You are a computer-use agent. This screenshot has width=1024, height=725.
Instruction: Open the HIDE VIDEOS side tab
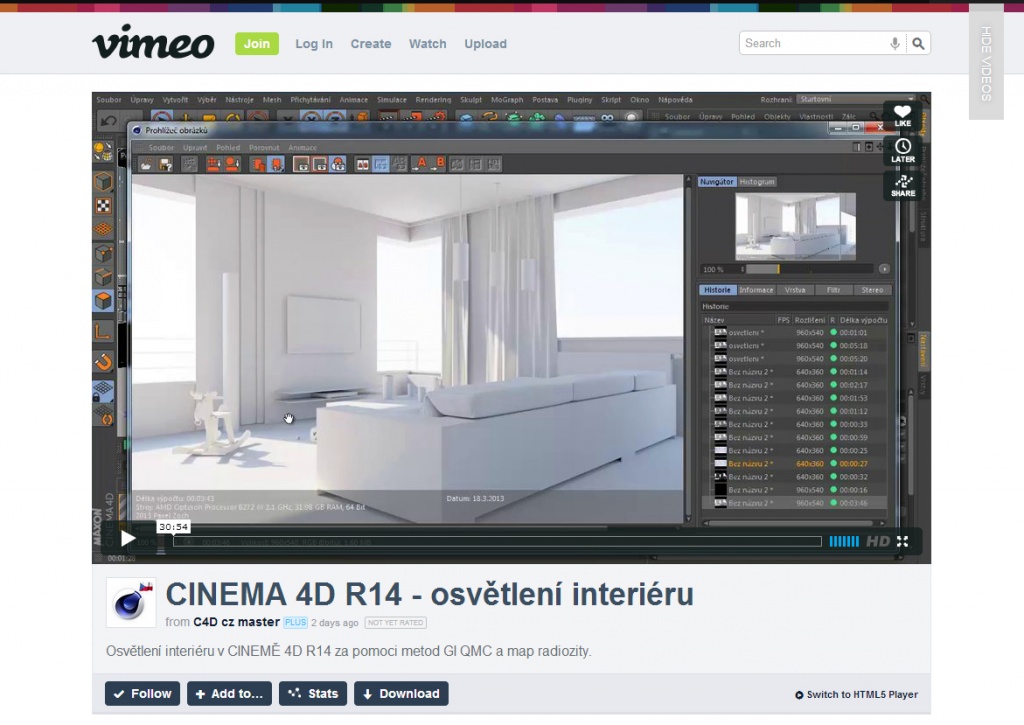(x=986, y=63)
